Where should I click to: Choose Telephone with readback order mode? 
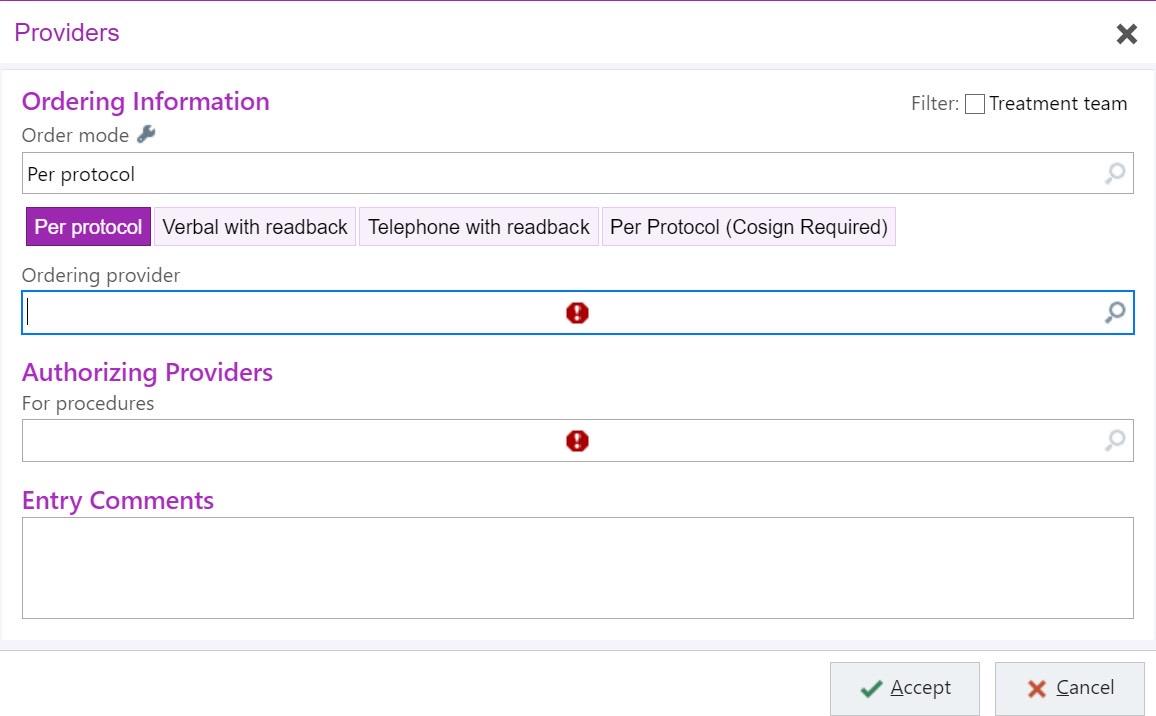[479, 227]
